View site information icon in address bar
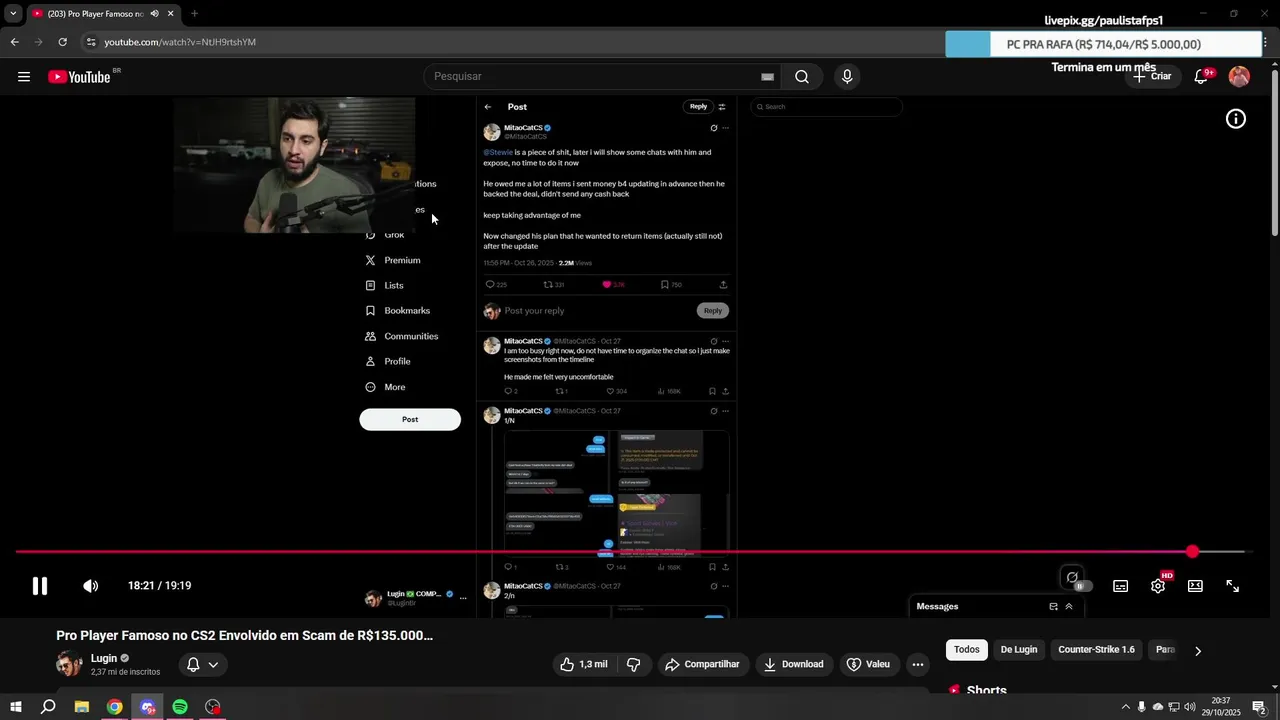Screen dimensions: 1280x720 coord(91,42)
